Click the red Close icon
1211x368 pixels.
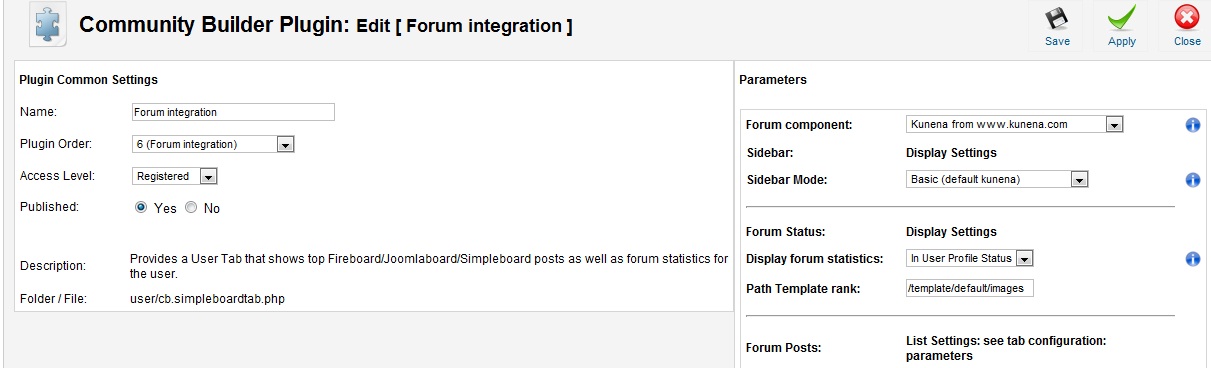tap(1187, 19)
